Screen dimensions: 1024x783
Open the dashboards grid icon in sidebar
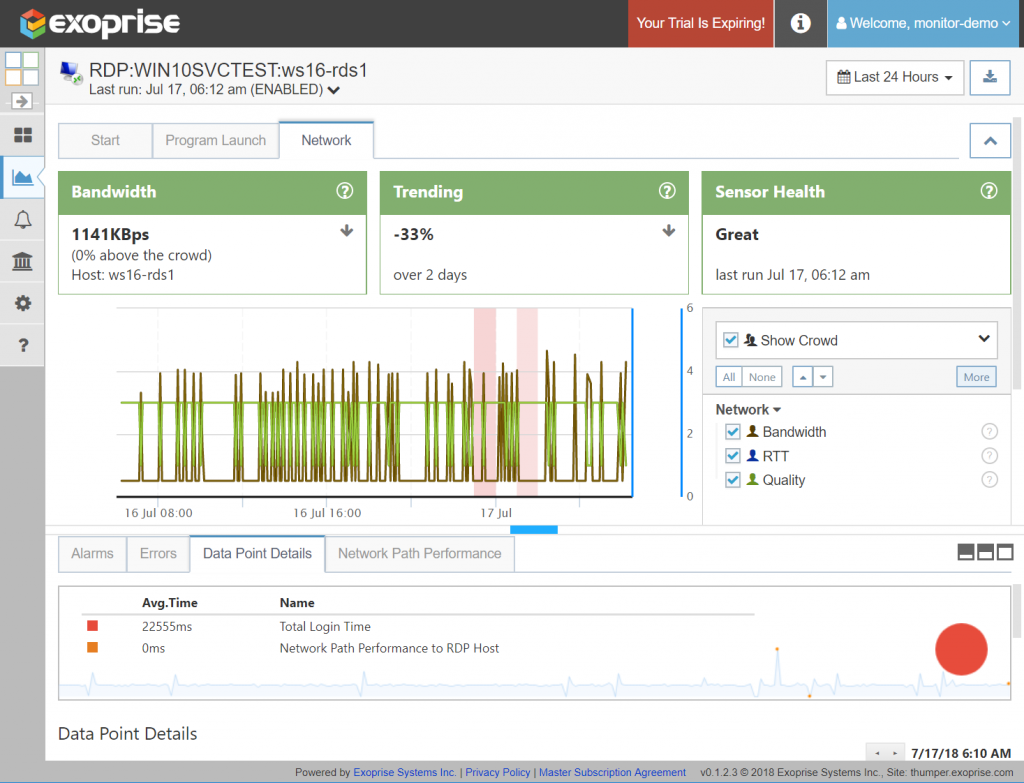[x=23, y=135]
